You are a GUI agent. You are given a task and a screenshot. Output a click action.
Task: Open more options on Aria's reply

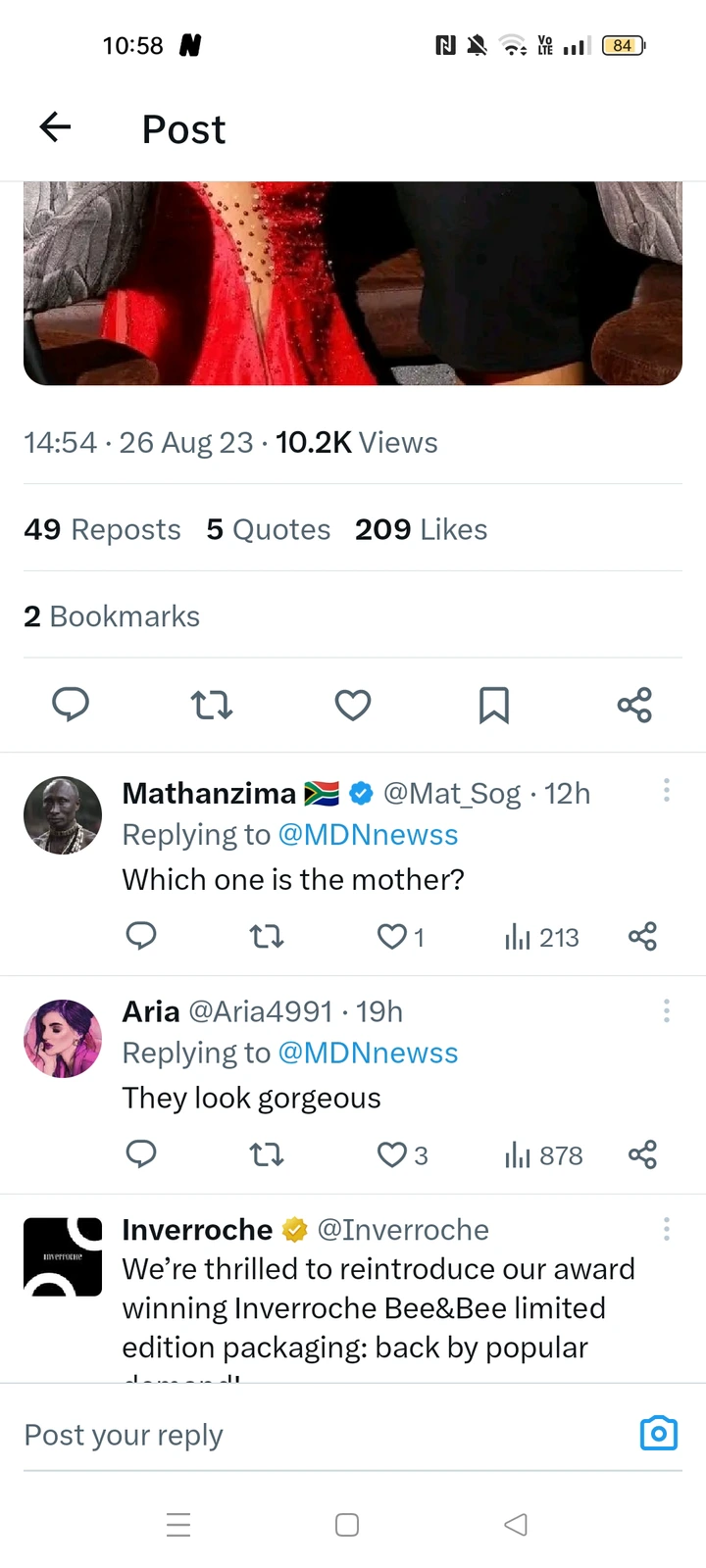[667, 1010]
